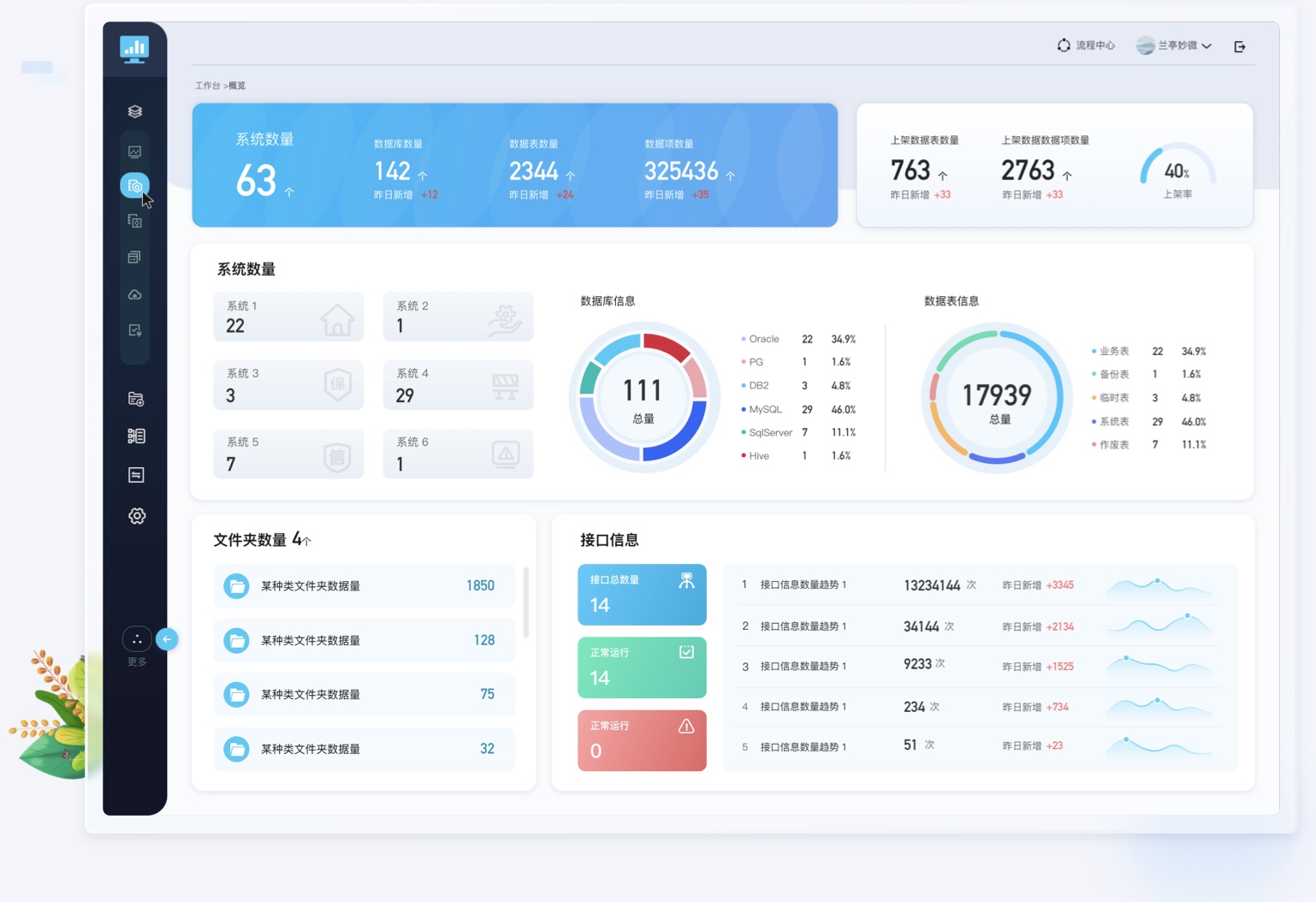Open 流程中心 in the top bar
The image size is (1316, 902).
click(1086, 45)
